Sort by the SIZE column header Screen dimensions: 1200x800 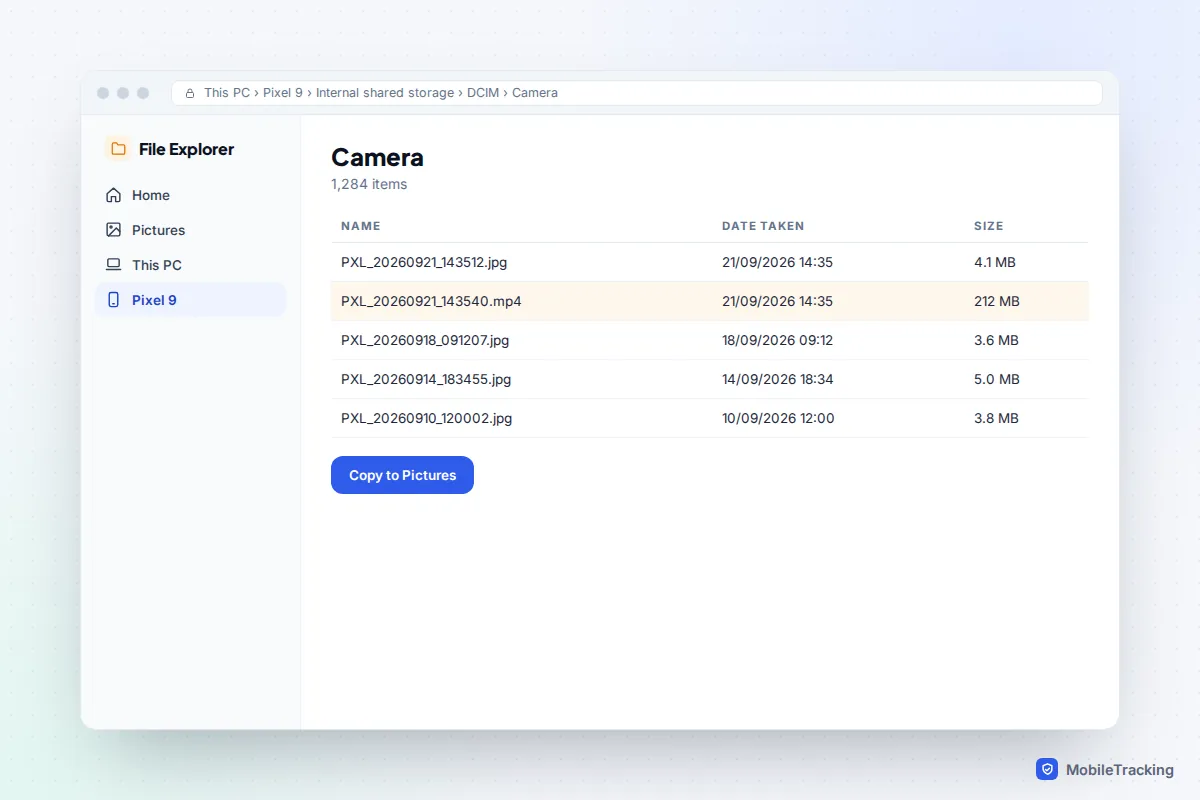989,226
